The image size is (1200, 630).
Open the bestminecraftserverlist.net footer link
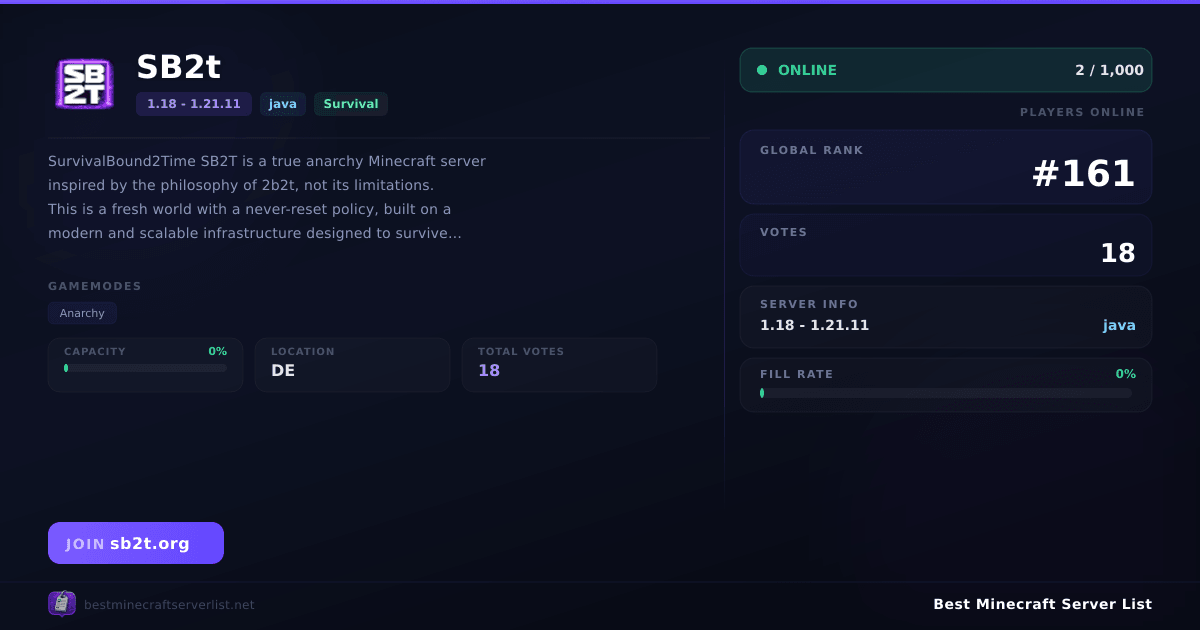(169, 604)
